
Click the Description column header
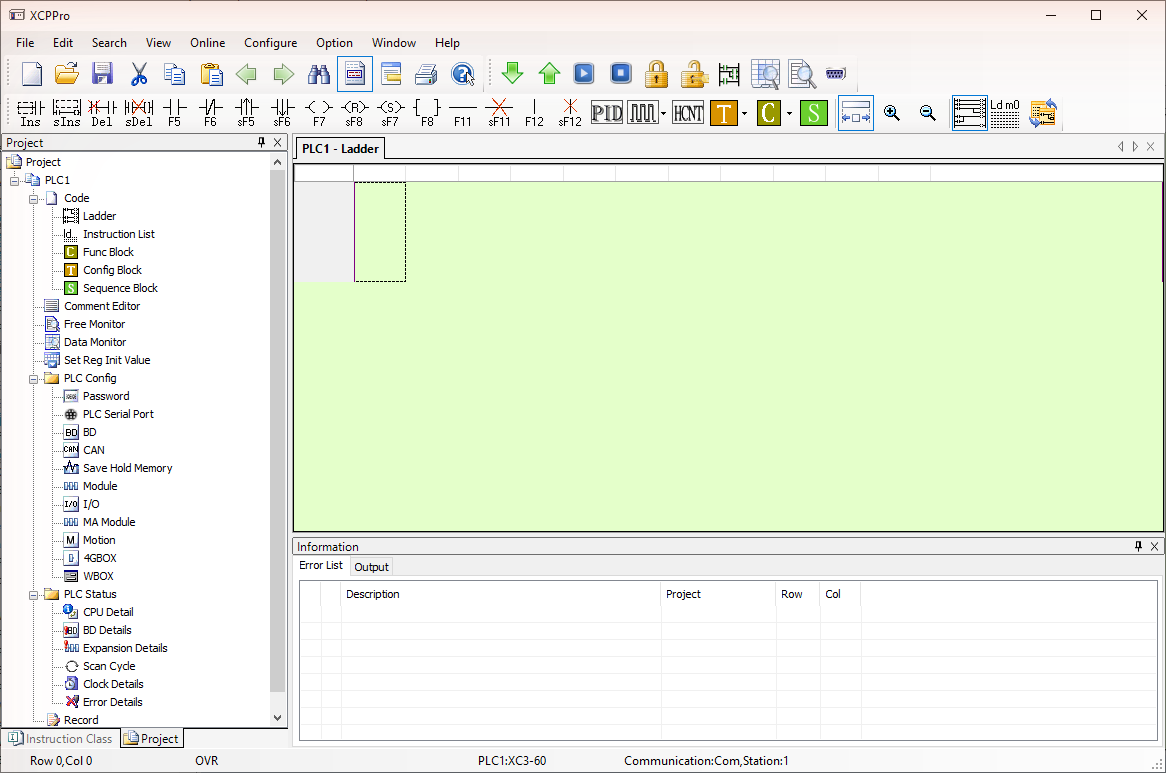[500, 594]
